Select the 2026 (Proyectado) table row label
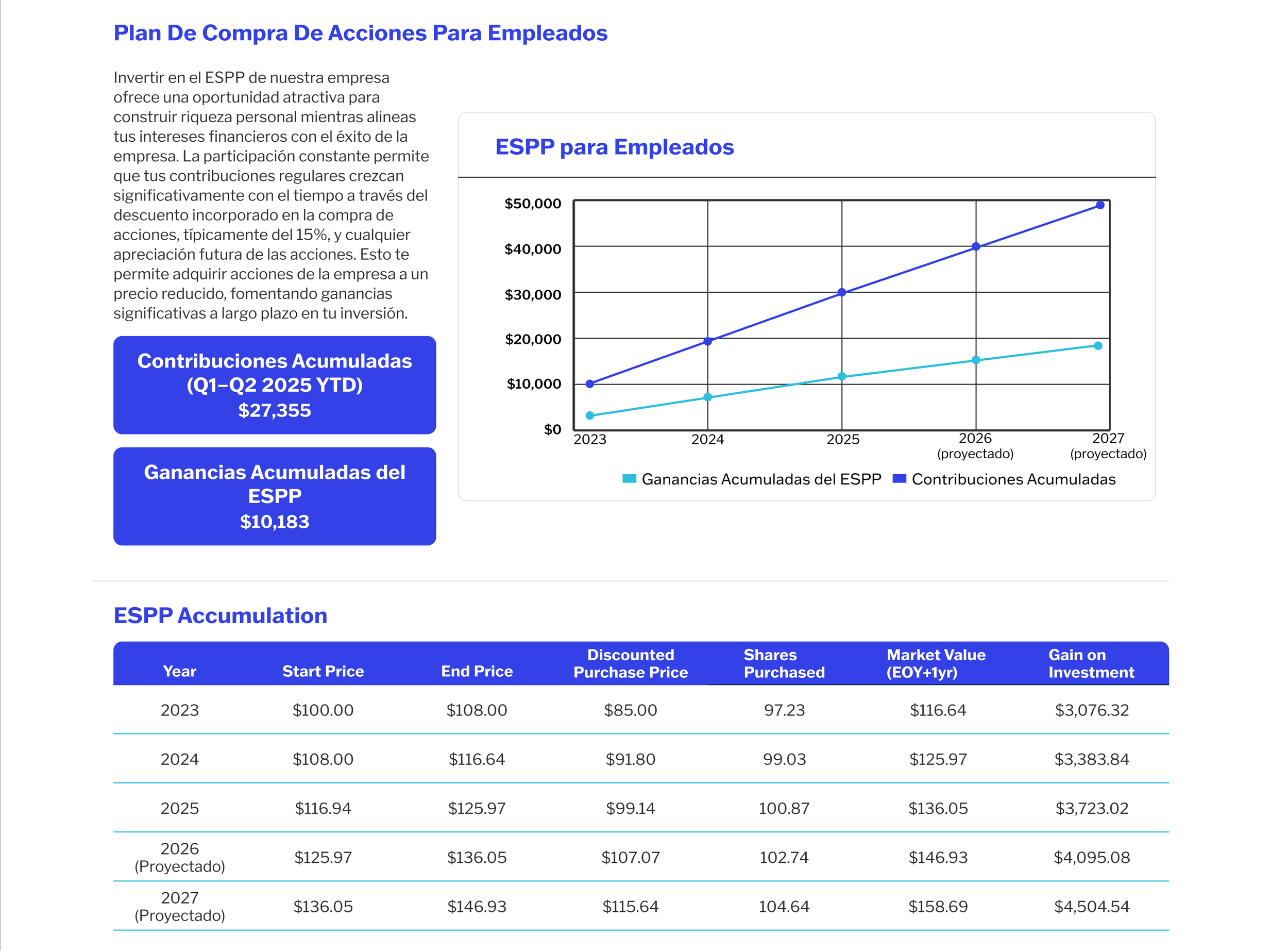 [x=179, y=857]
